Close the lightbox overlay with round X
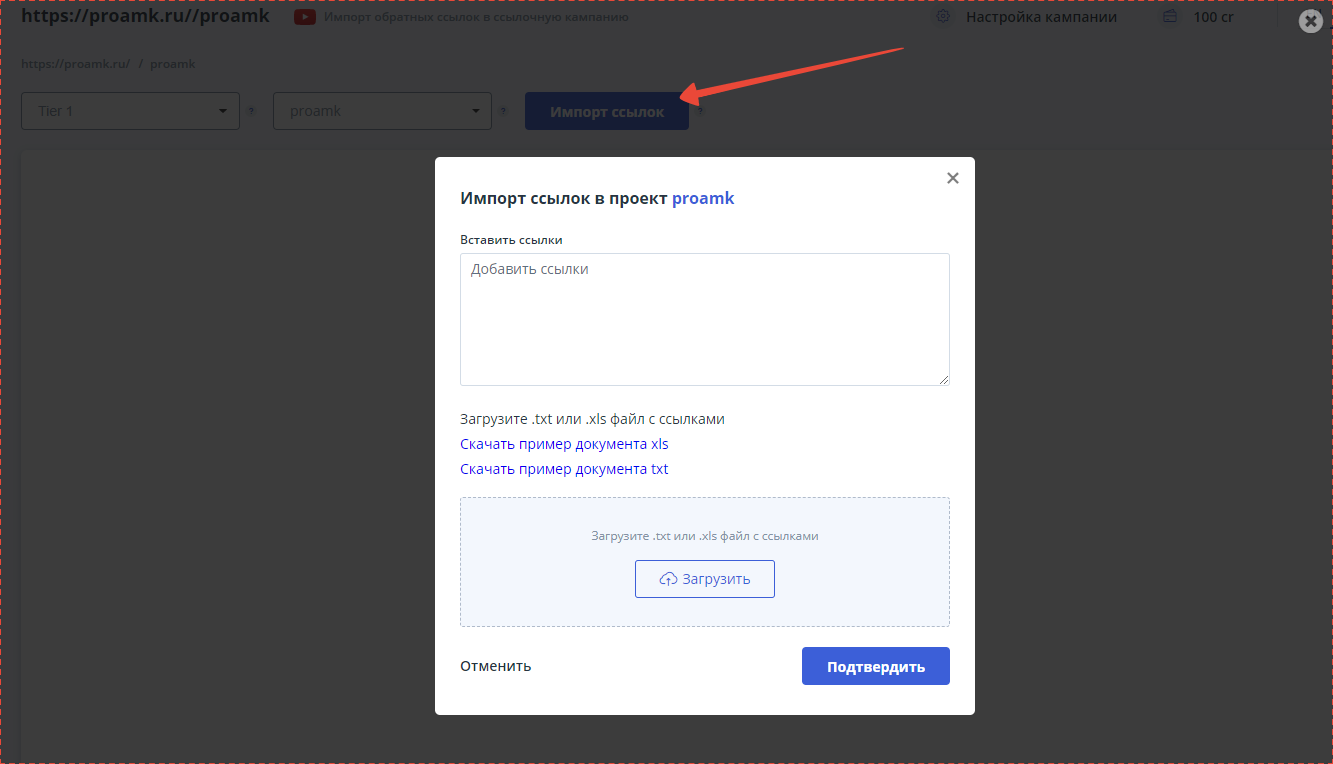 1310,21
